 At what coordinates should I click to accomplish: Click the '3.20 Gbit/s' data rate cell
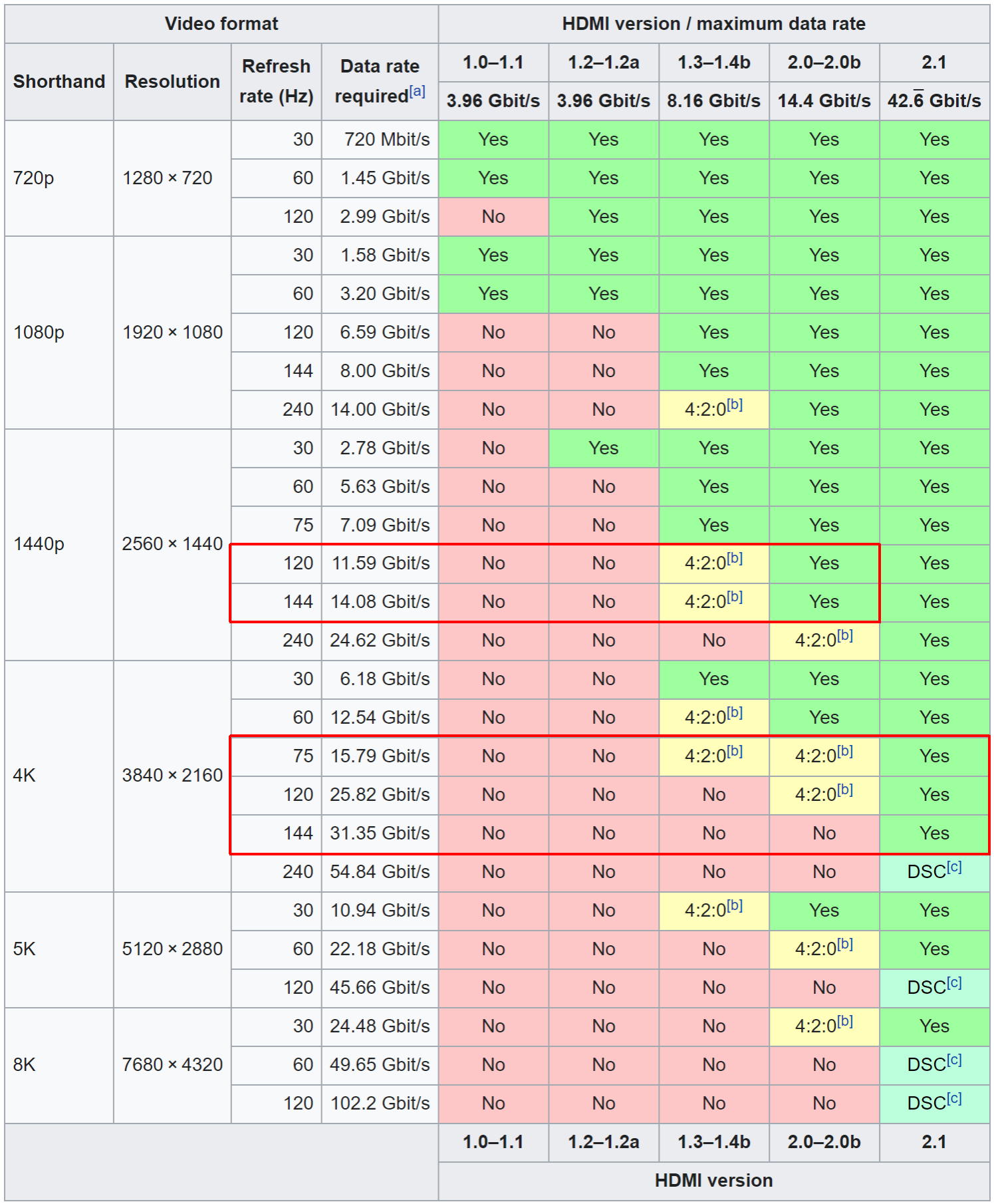pyautogui.click(x=380, y=294)
